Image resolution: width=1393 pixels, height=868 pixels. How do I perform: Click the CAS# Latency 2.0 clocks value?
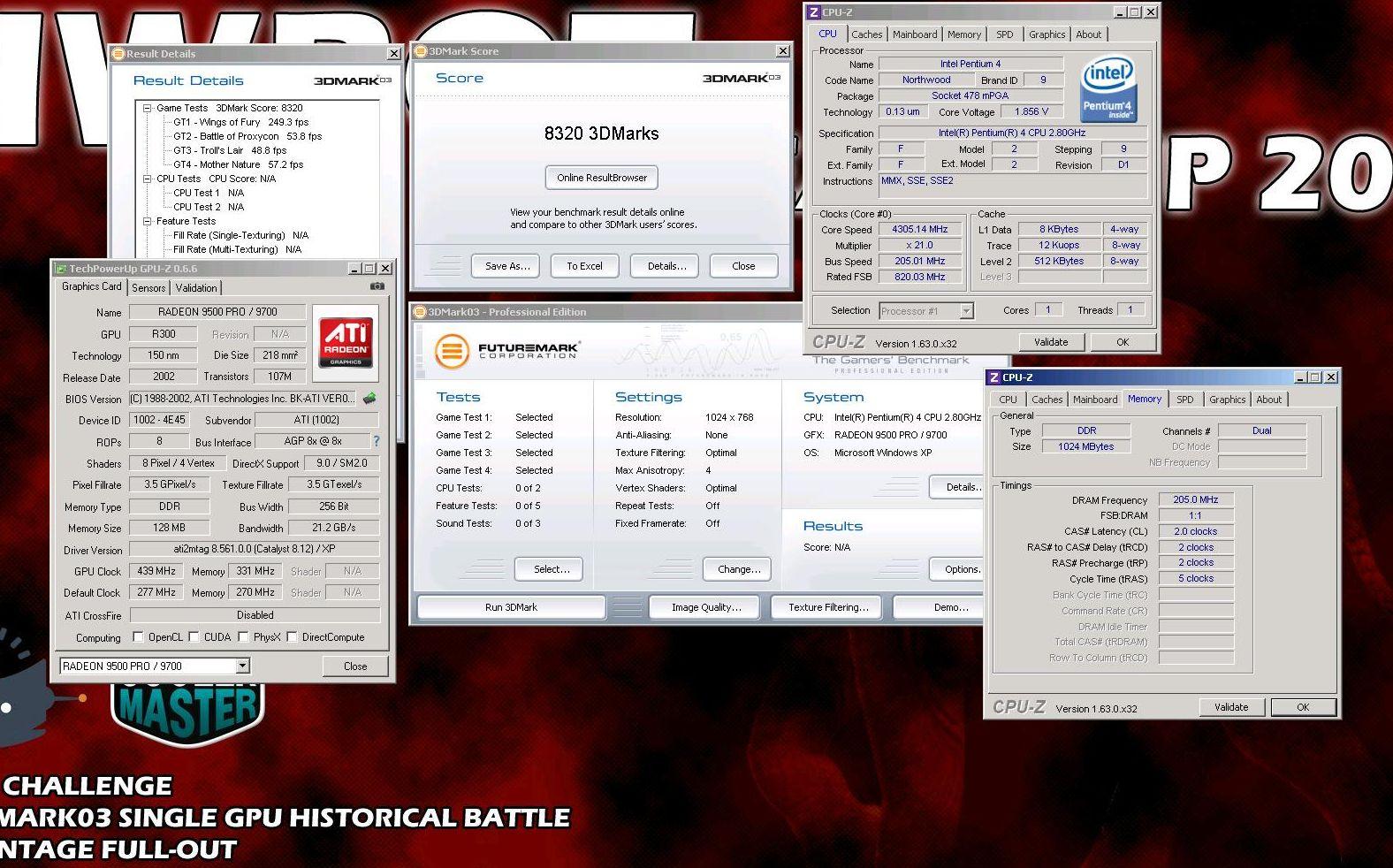[x=1196, y=531]
